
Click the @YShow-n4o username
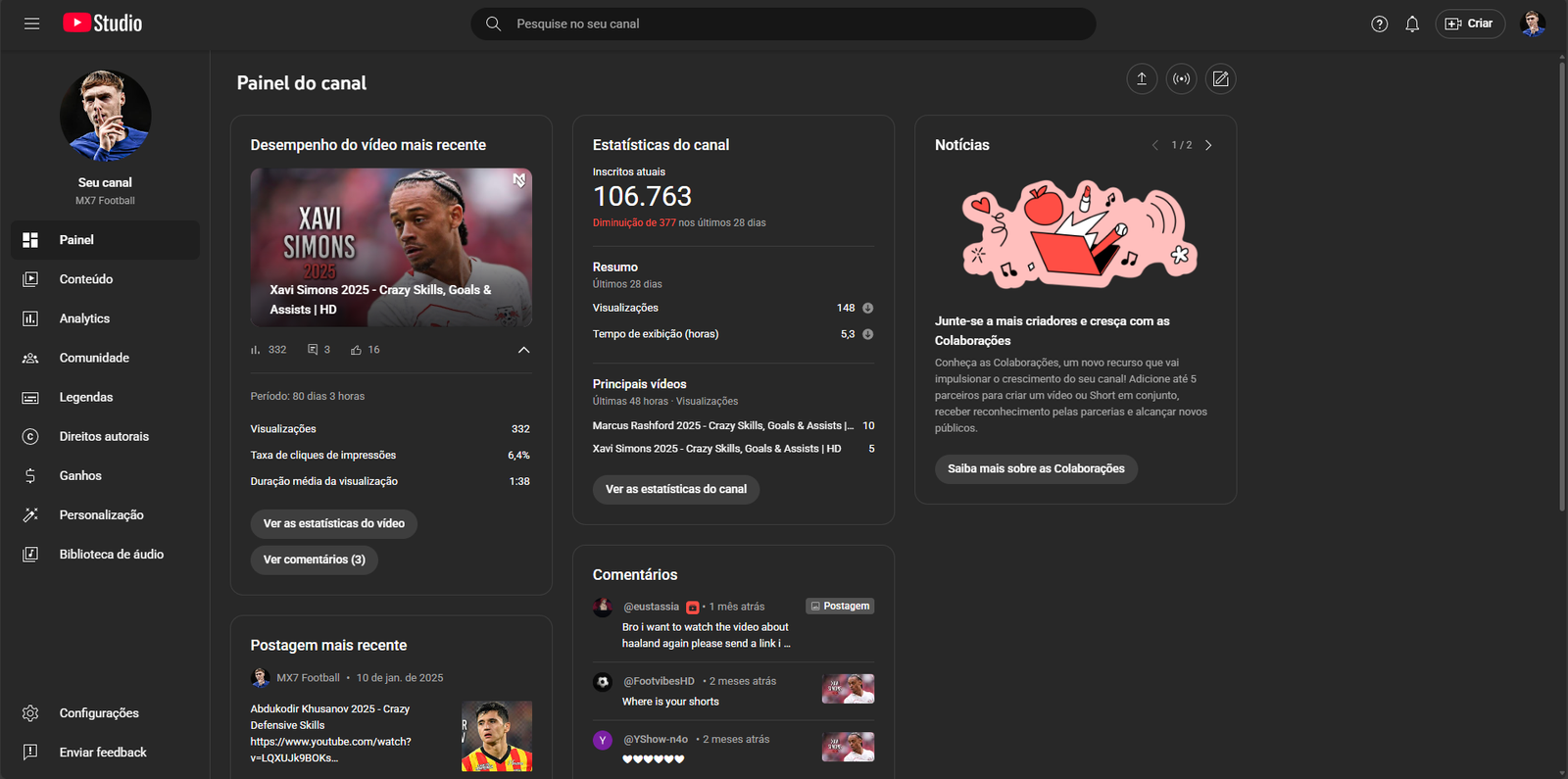pyautogui.click(x=656, y=739)
